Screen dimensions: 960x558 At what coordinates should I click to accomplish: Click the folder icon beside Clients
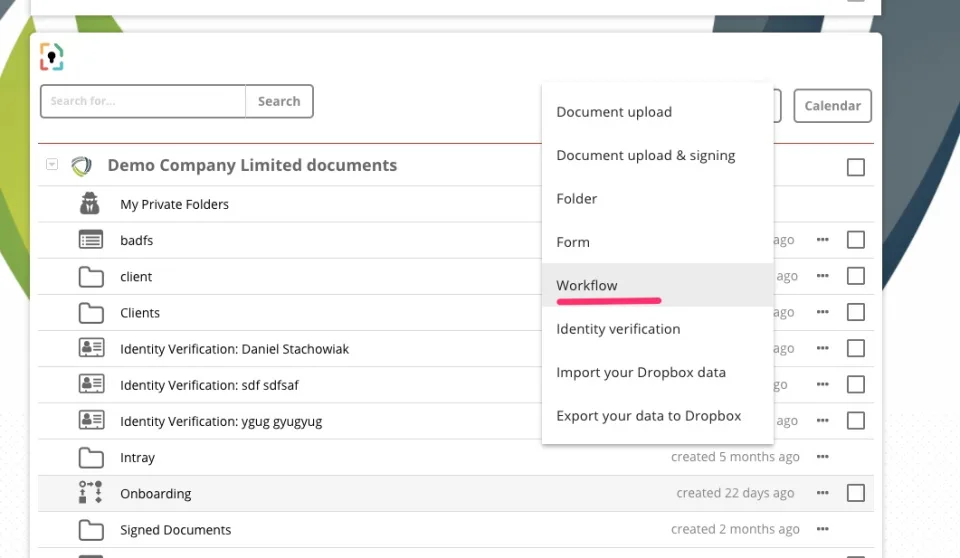pyautogui.click(x=91, y=313)
